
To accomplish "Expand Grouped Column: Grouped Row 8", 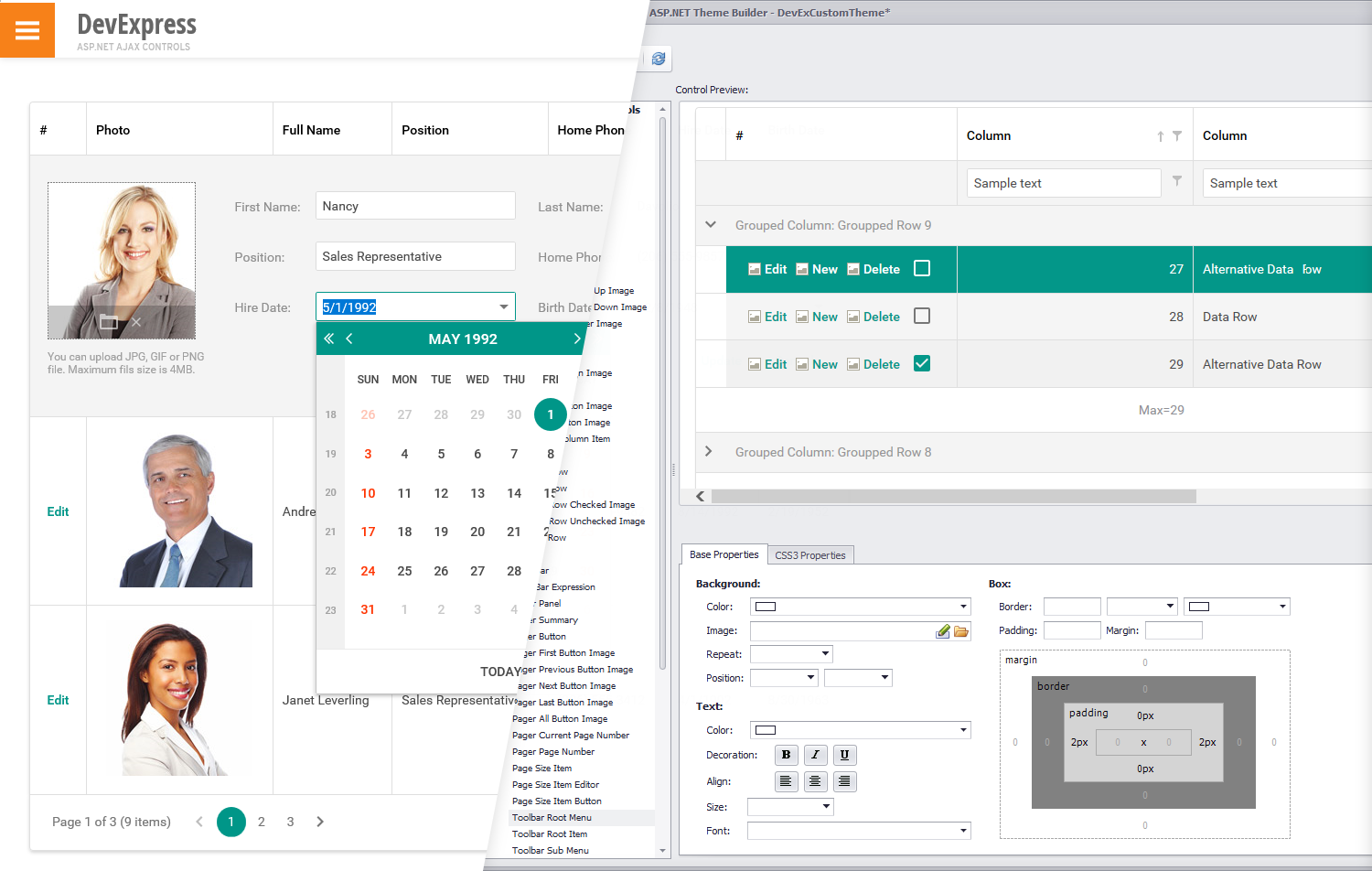I will click(710, 451).
